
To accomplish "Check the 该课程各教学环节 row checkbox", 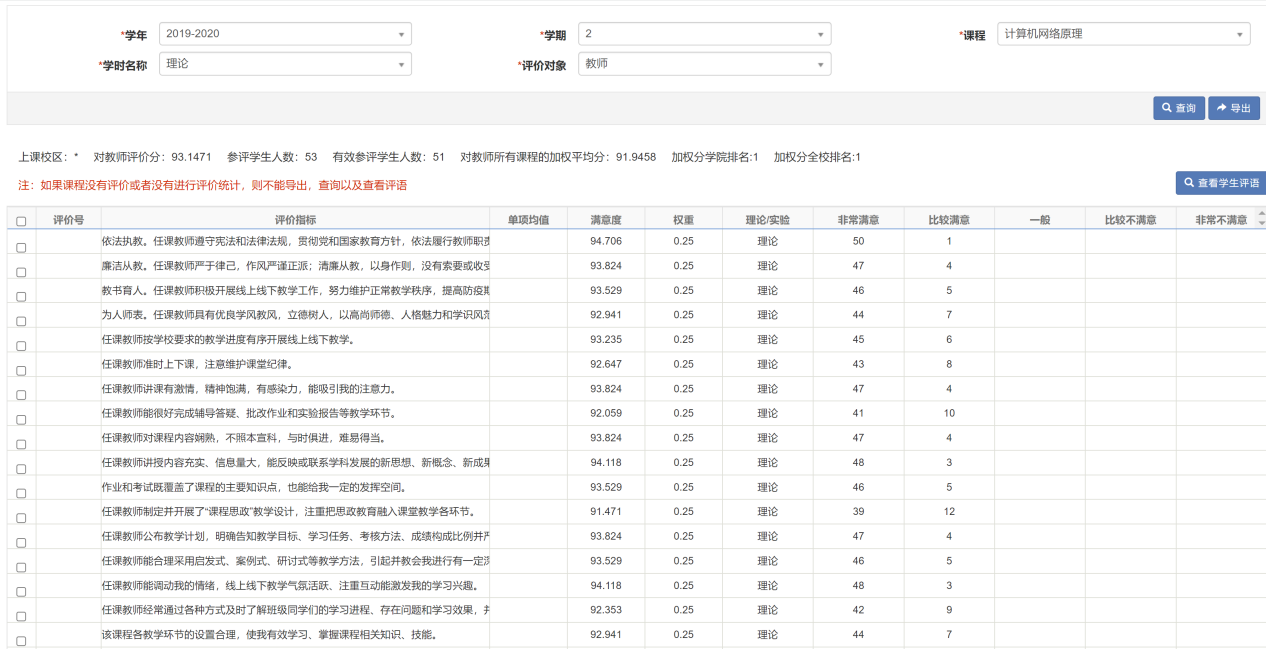I will pos(21,641).
